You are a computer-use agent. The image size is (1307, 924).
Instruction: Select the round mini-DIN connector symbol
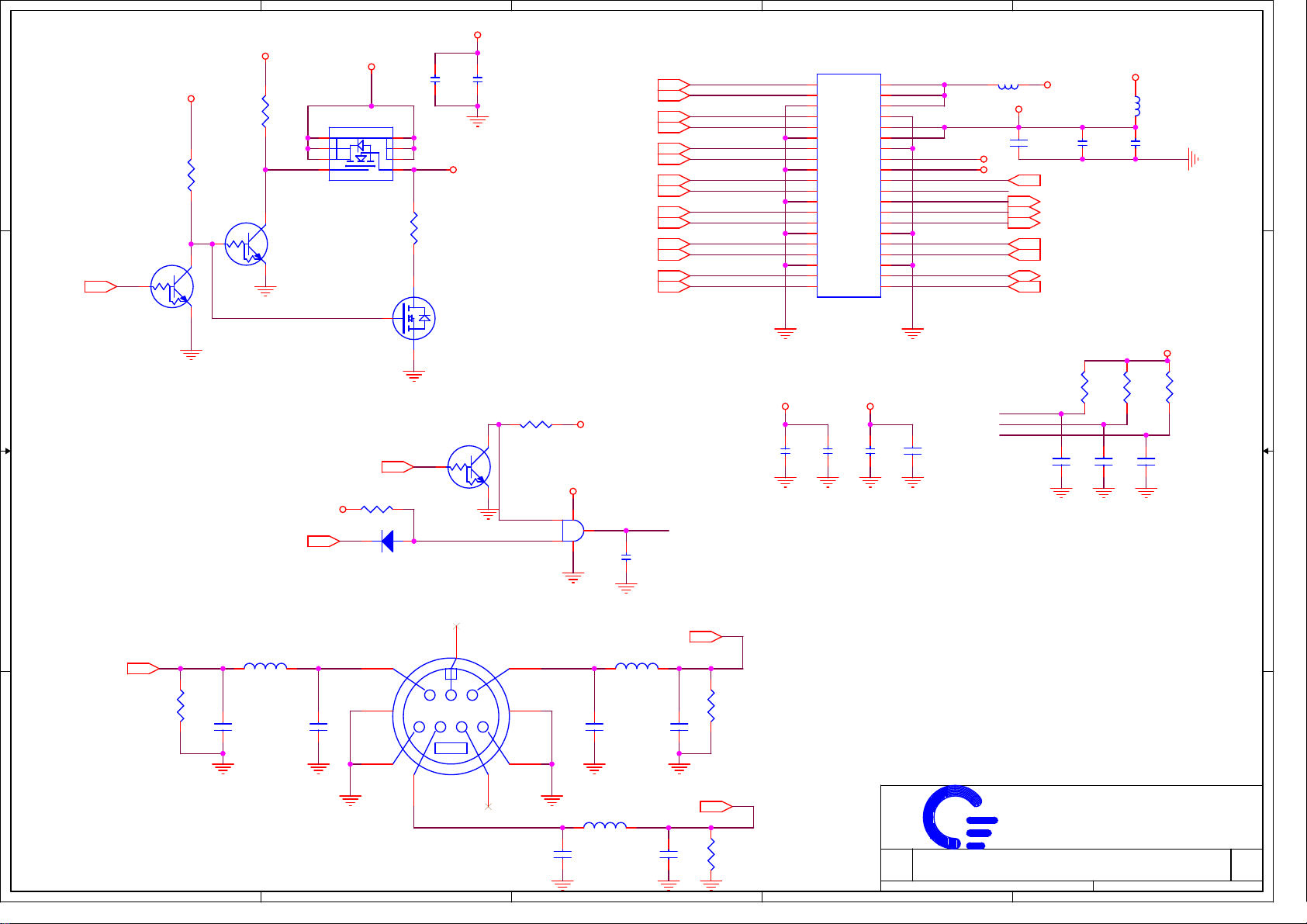(451, 716)
